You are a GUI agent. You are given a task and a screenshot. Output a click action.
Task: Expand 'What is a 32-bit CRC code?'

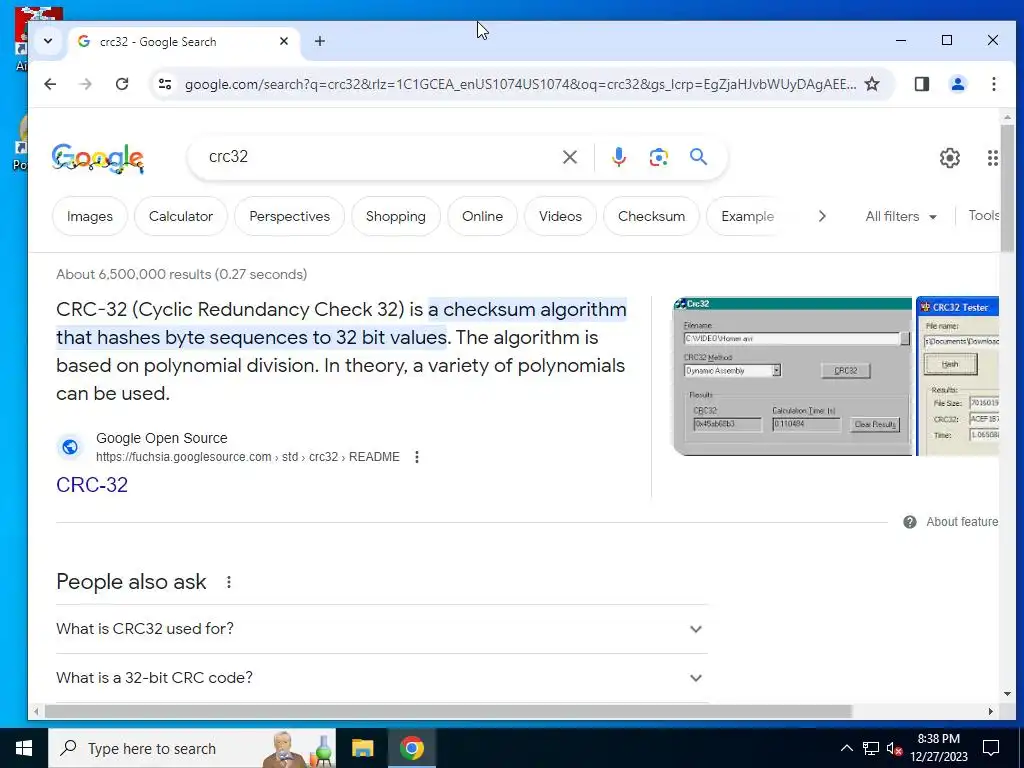pos(382,678)
